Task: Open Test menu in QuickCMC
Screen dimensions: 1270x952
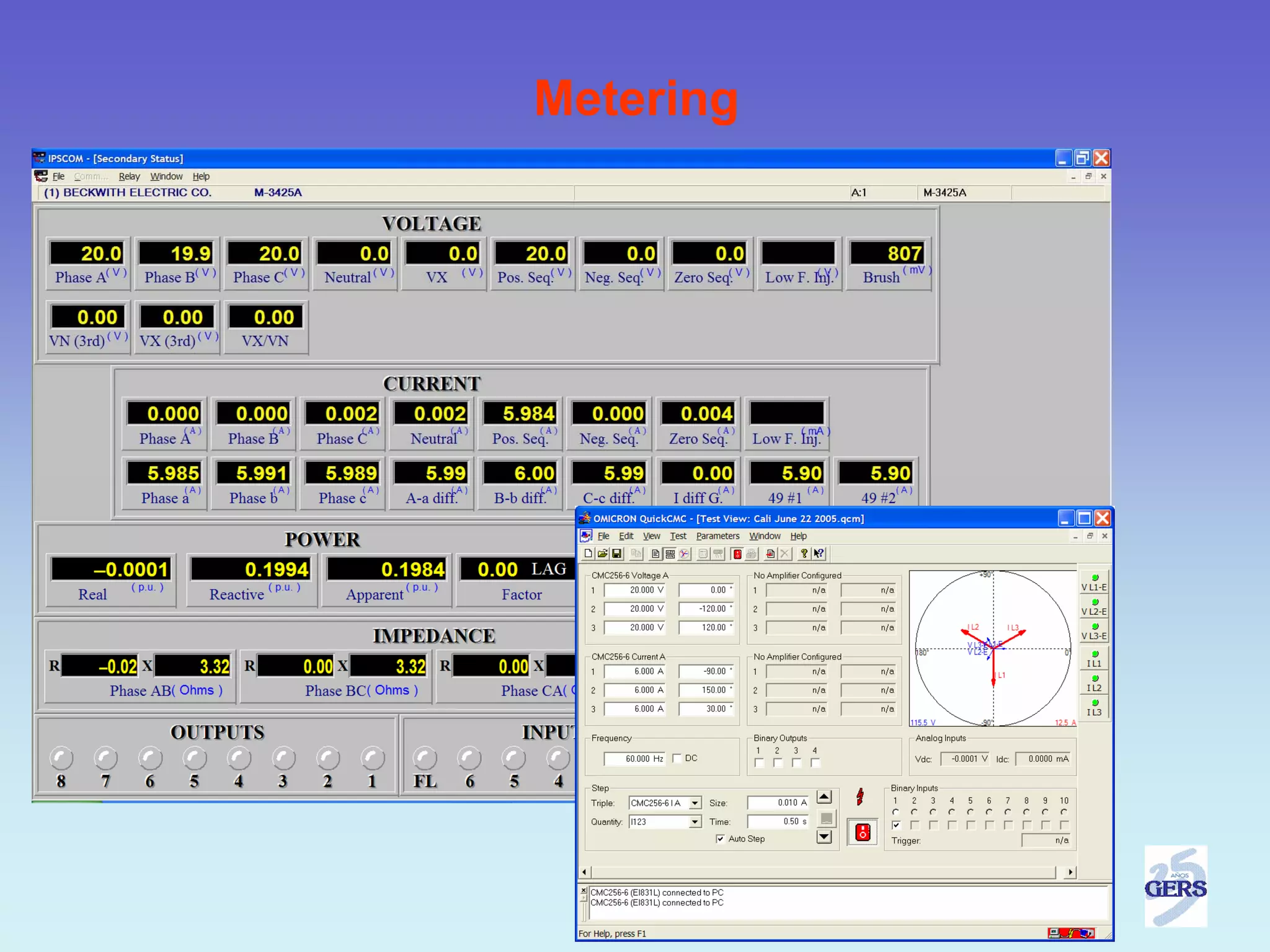Action: point(678,536)
